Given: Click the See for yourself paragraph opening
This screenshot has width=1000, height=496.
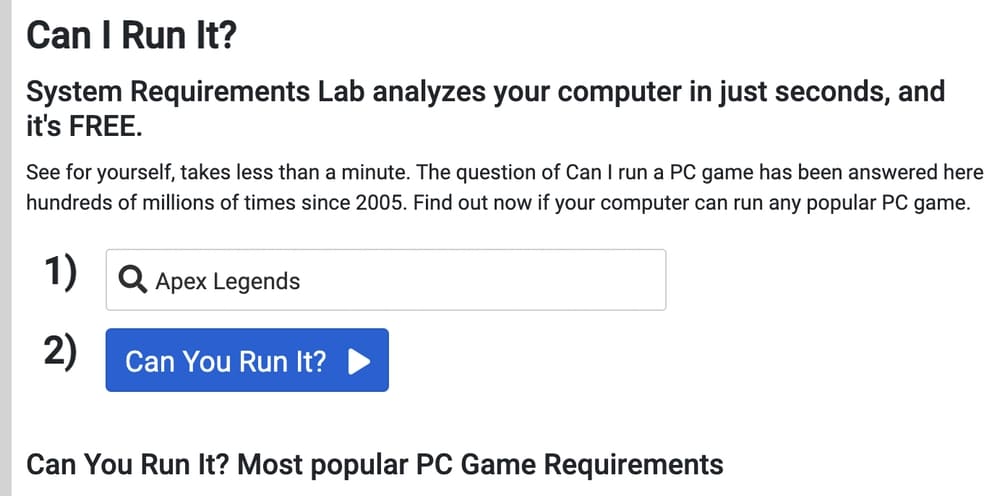Looking at the screenshot, I should pyautogui.click(x=98, y=172).
